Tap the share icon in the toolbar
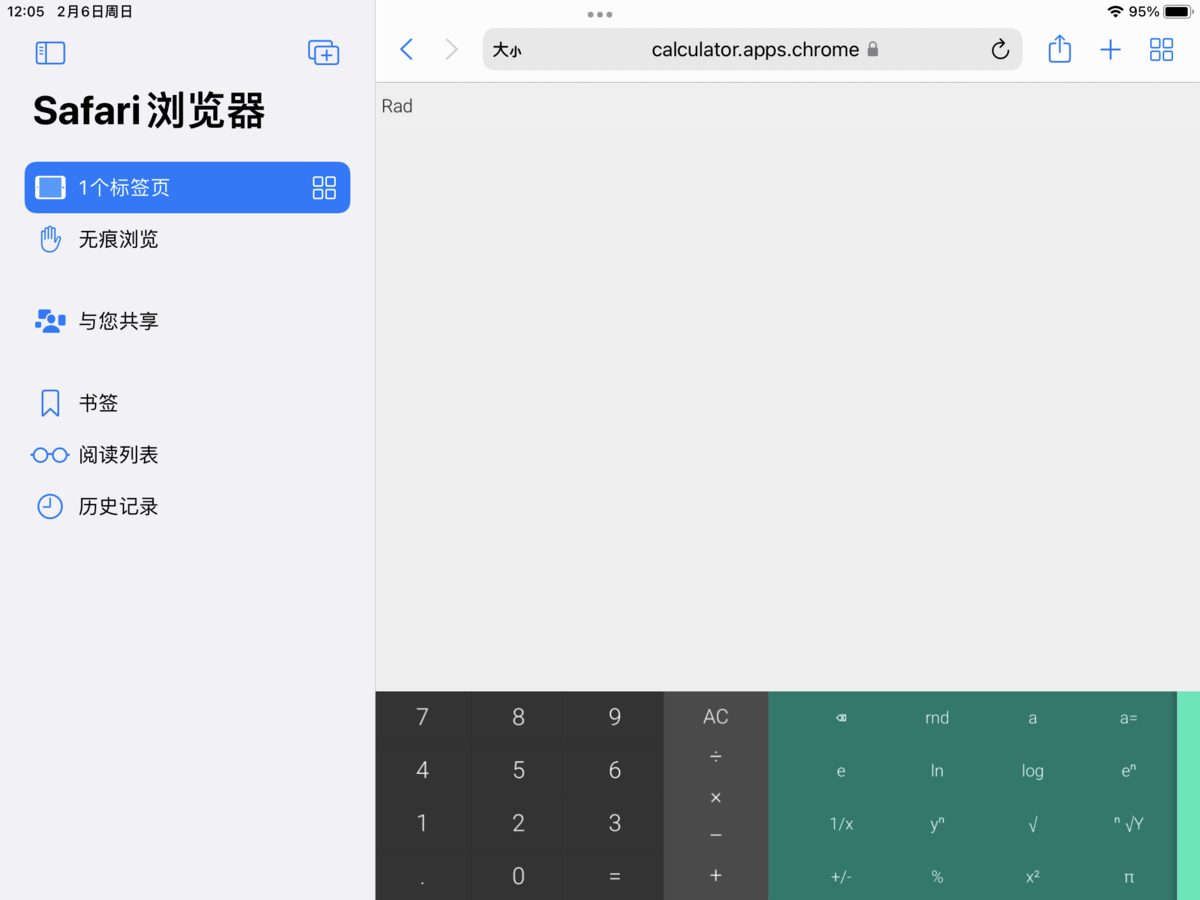The height and width of the screenshot is (900, 1200). 1060,49
